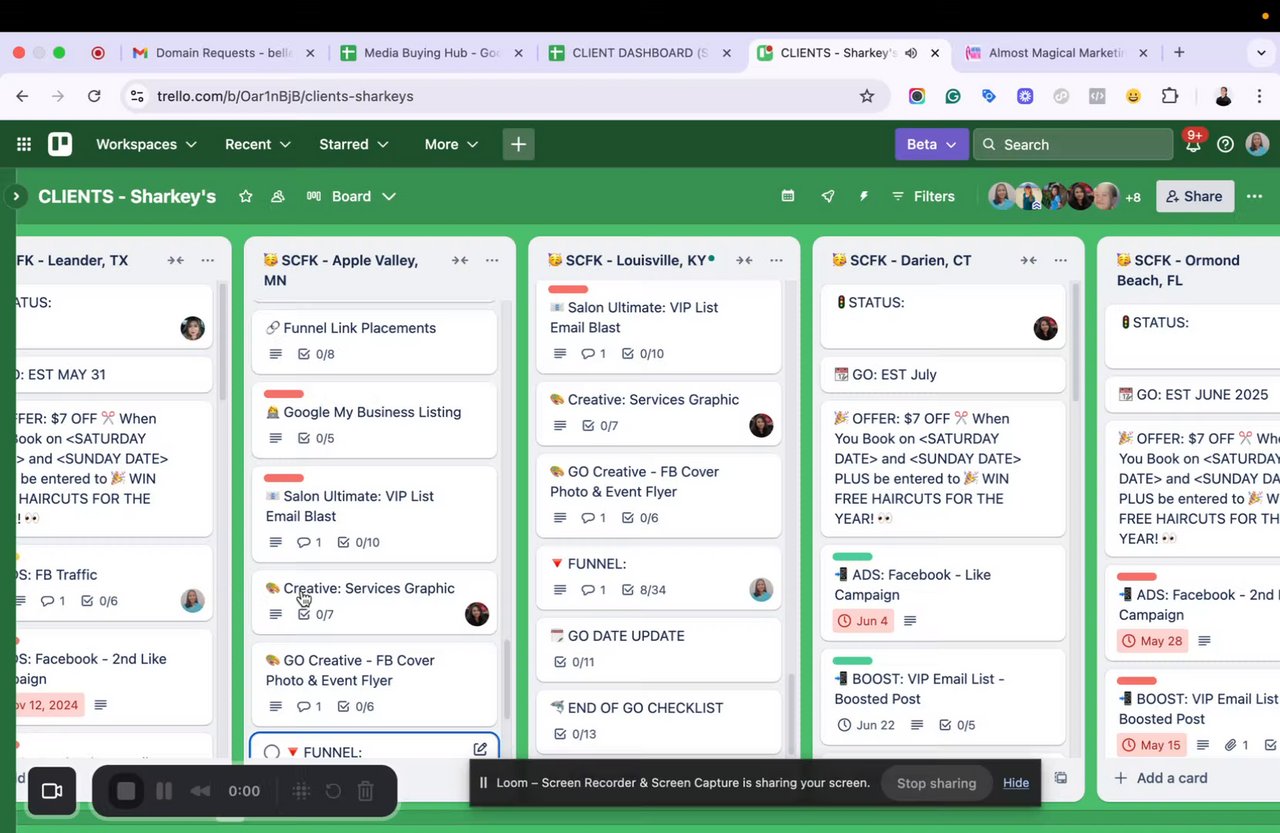Screen dimensions: 1280x833
Task: Change board visibility icon next to star
Action: pos(278,196)
